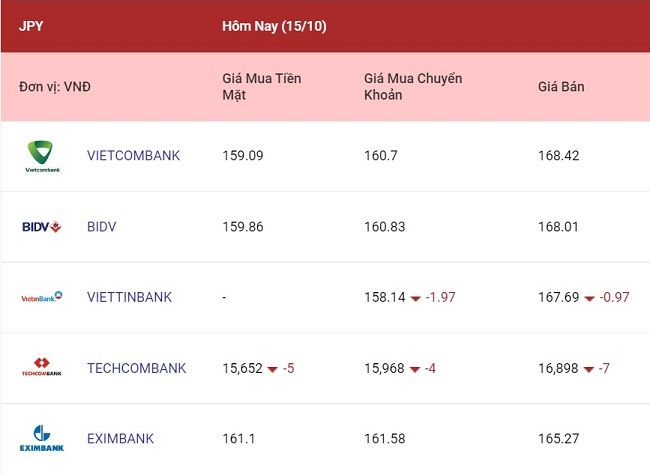Open the VIETTINBANK link
The image size is (650, 474).
(129, 297)
